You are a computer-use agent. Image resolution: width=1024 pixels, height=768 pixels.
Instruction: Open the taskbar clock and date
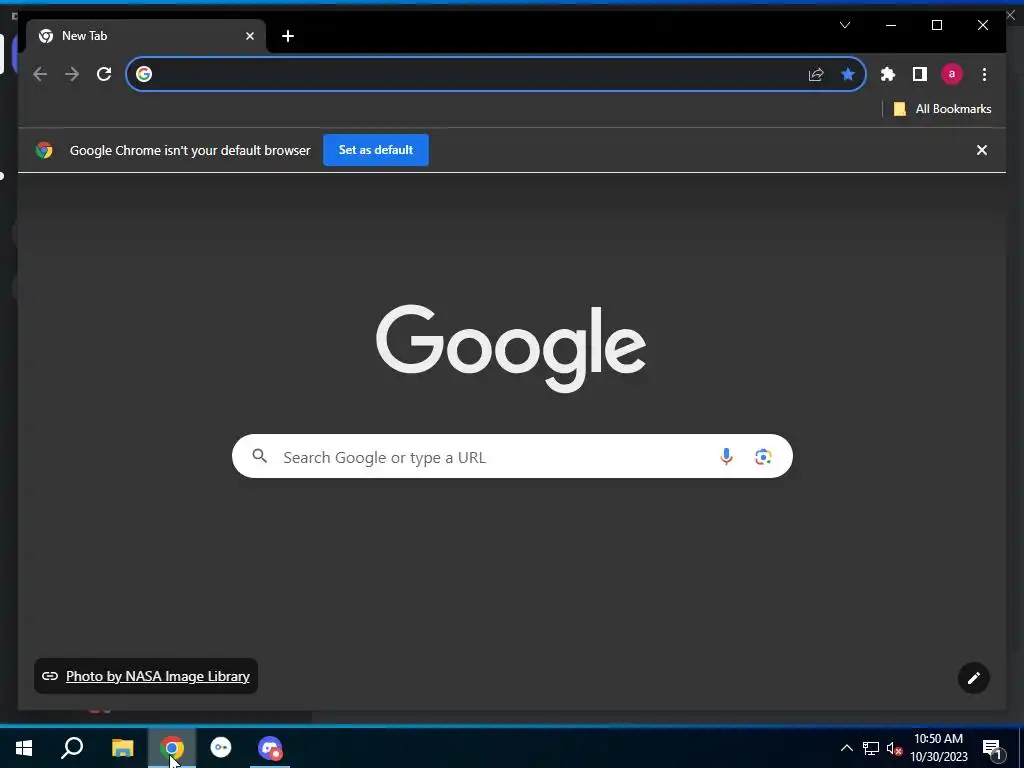click(x=938, y=748)
